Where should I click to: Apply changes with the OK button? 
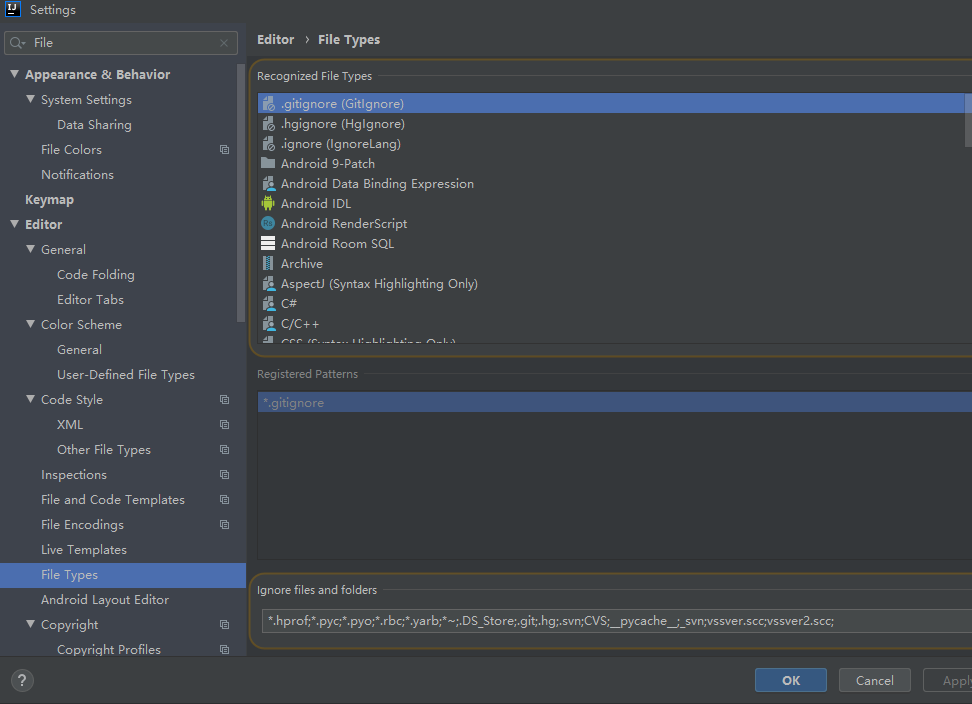pos(790,680)
